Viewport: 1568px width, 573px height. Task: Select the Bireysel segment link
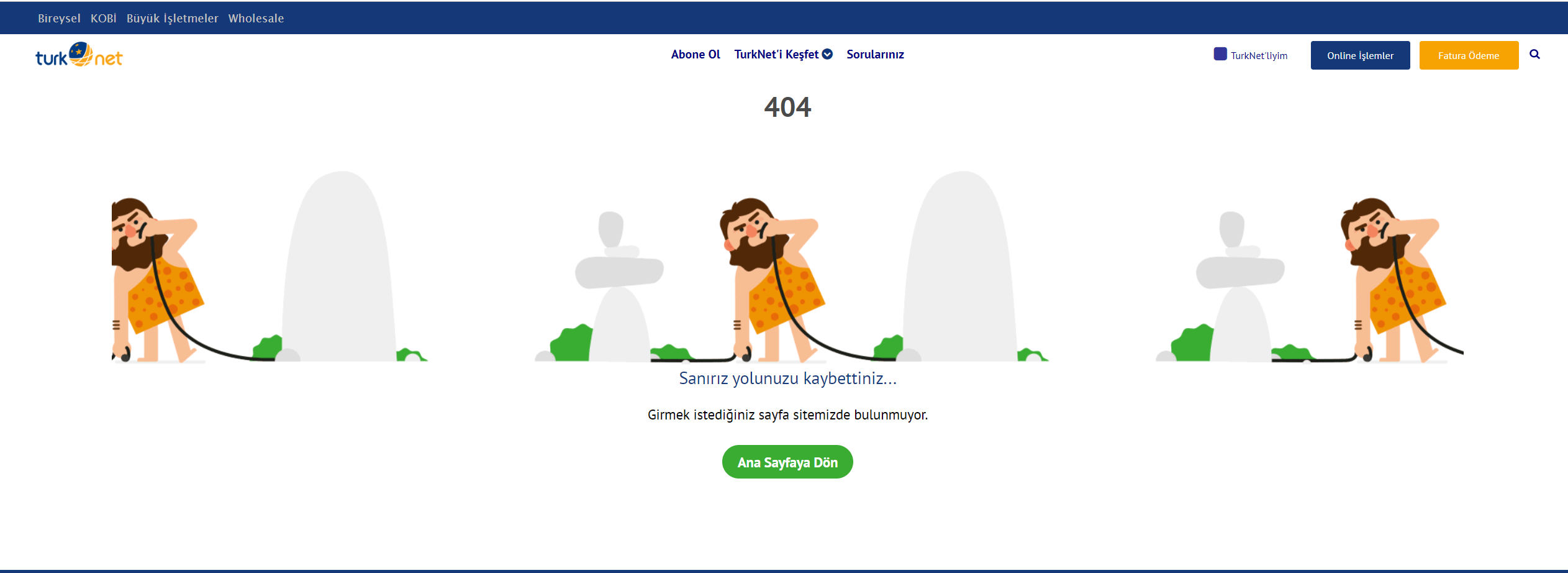click(x=59, y=19)
